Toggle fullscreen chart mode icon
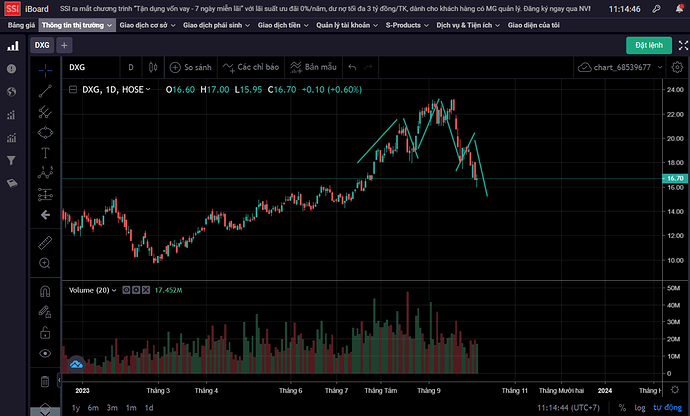Viewport: 690px width, 416px height. tap(683, 45)
